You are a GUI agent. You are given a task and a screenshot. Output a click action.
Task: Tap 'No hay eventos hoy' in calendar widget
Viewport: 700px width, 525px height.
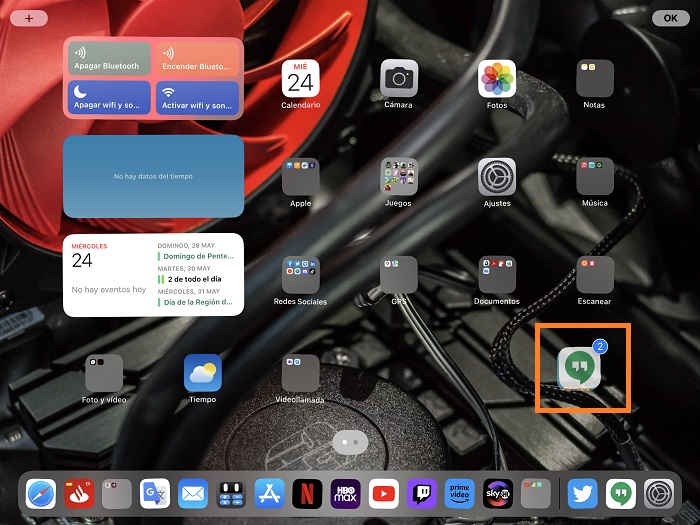click(x=109, y=289)
